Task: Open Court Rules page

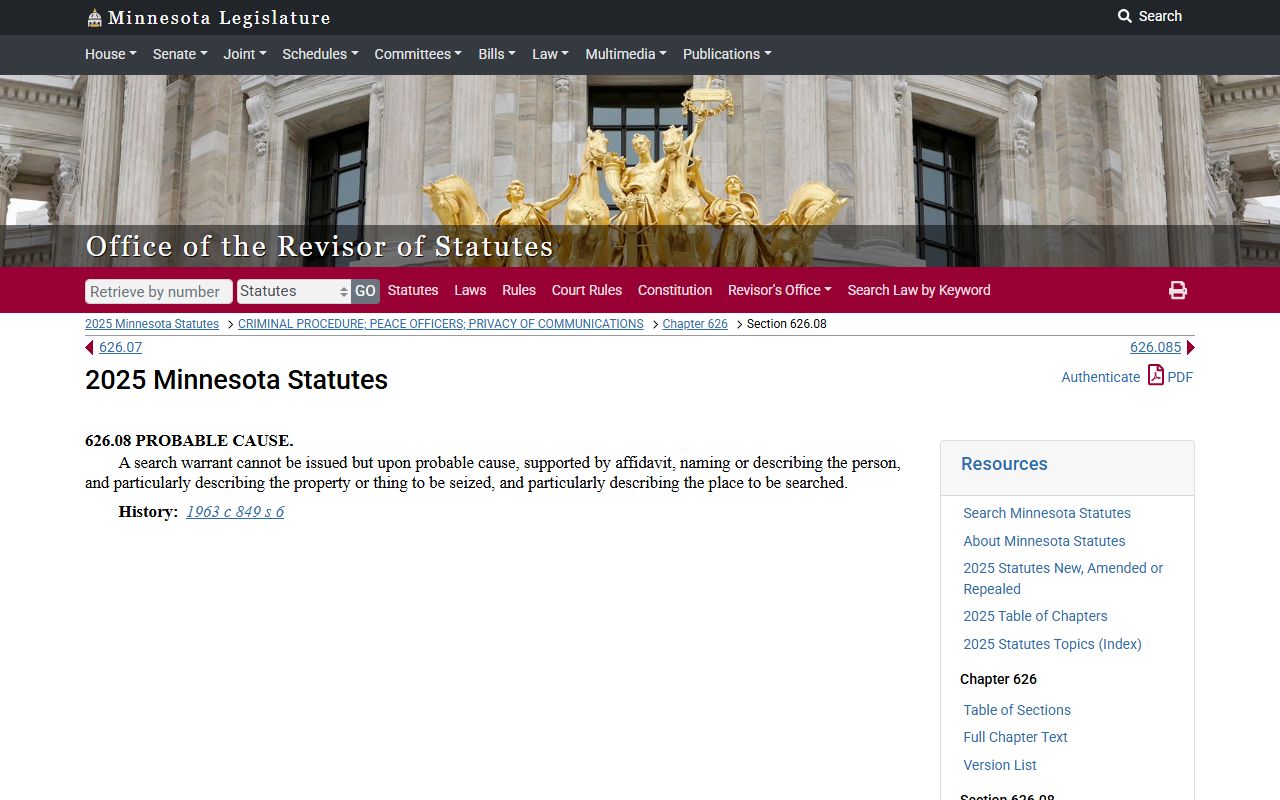Action: [x=587, y=290]
